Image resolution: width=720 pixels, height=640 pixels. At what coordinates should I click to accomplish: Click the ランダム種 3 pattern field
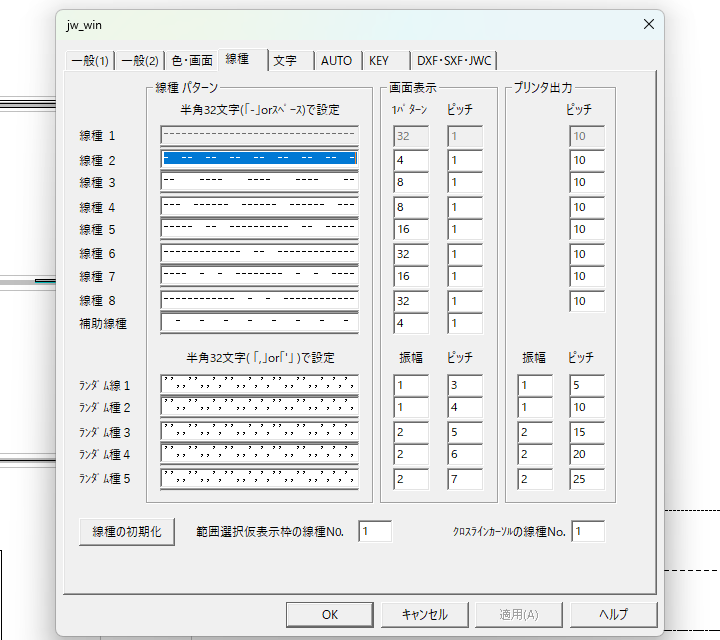click(x=259, y=431)
